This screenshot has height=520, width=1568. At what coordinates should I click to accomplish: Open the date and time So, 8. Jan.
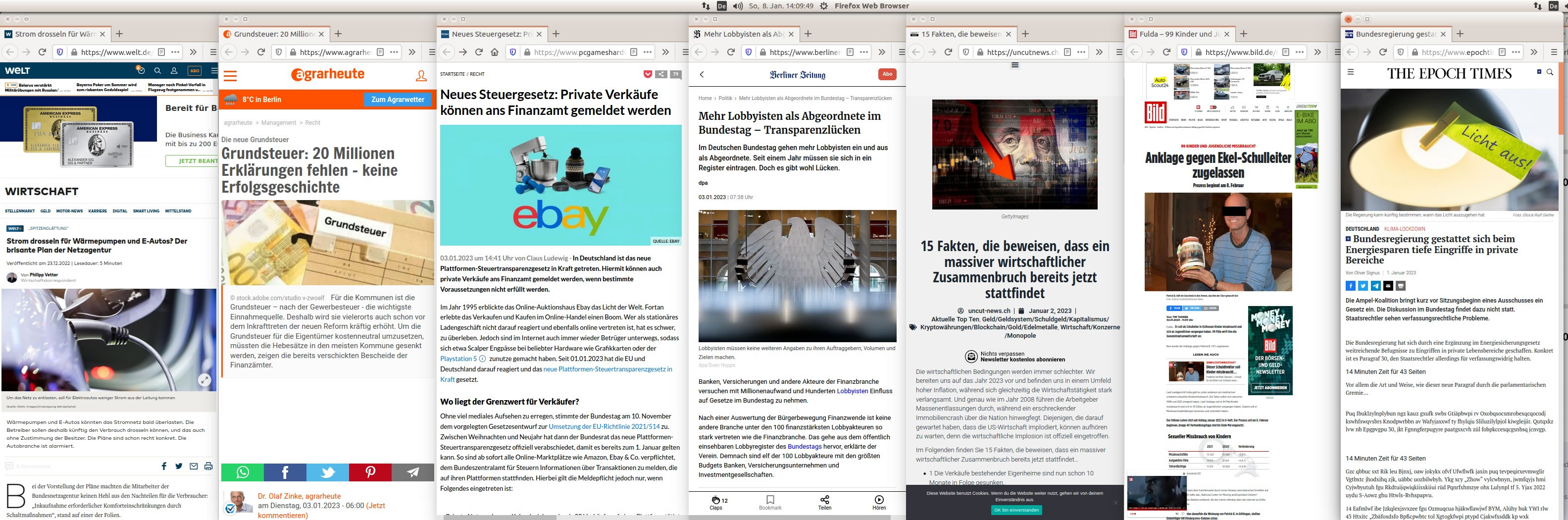pos(781,6)
